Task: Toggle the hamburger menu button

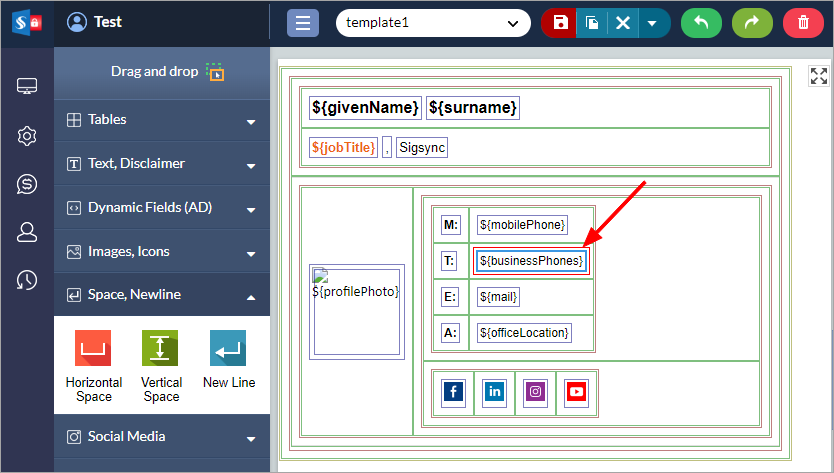Action: (303, 23)
